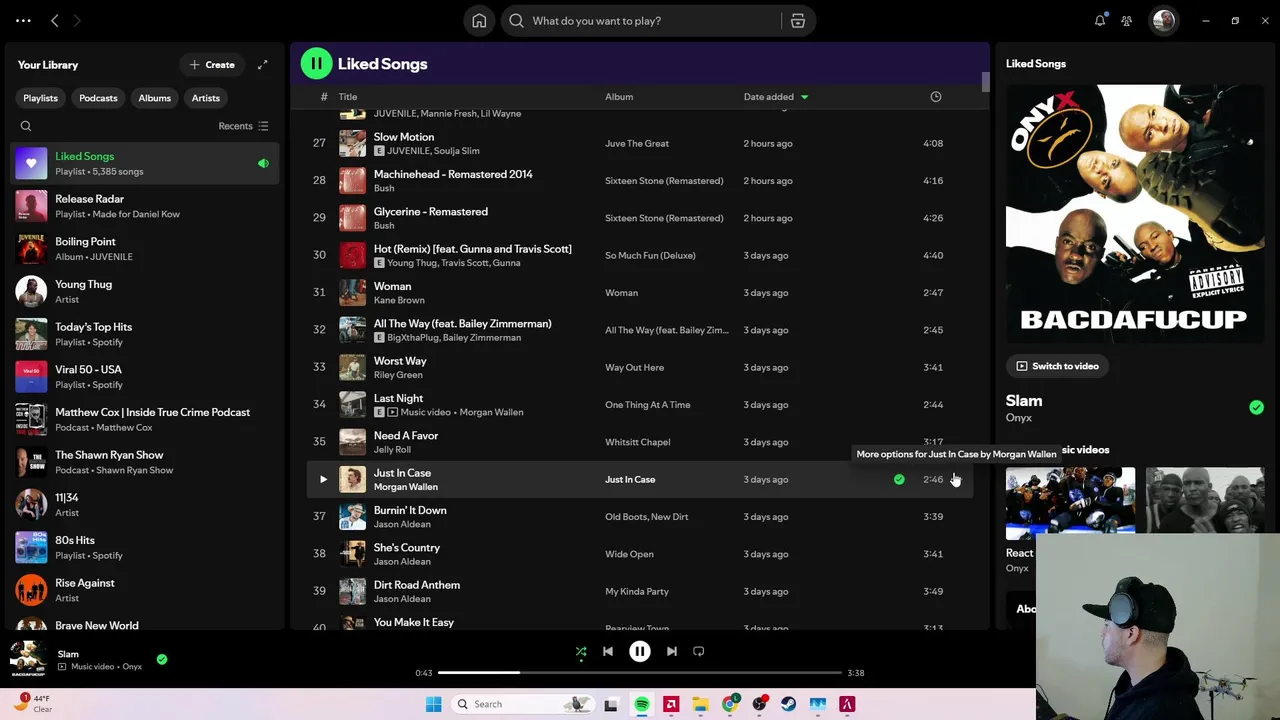This screenshot has height=720, width=1280.
Task: Pause Liked Songs with green header button
Action: (x=316, y=64)
